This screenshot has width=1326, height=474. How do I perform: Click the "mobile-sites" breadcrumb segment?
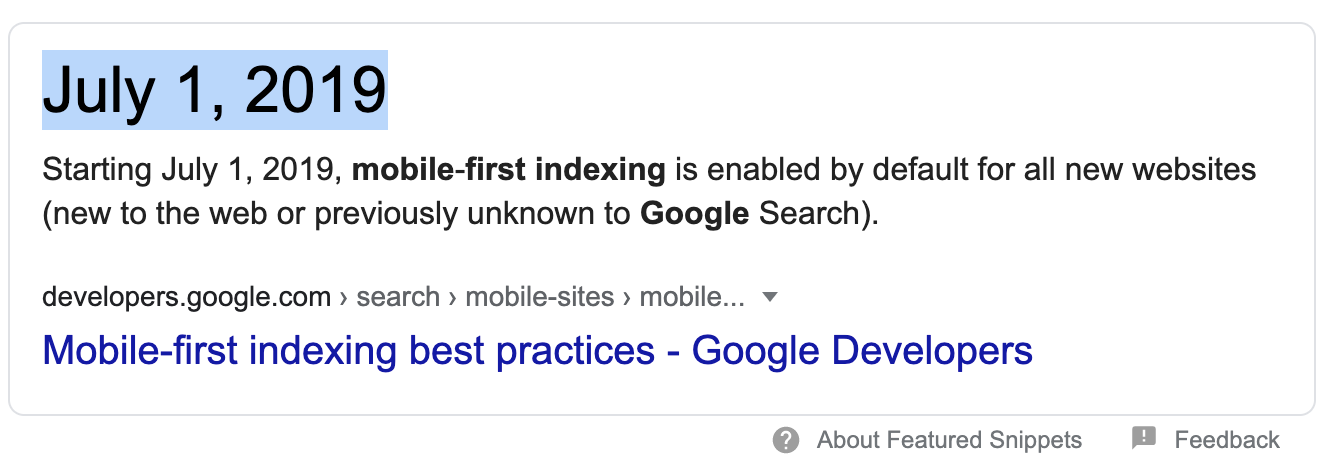(539, 297)
